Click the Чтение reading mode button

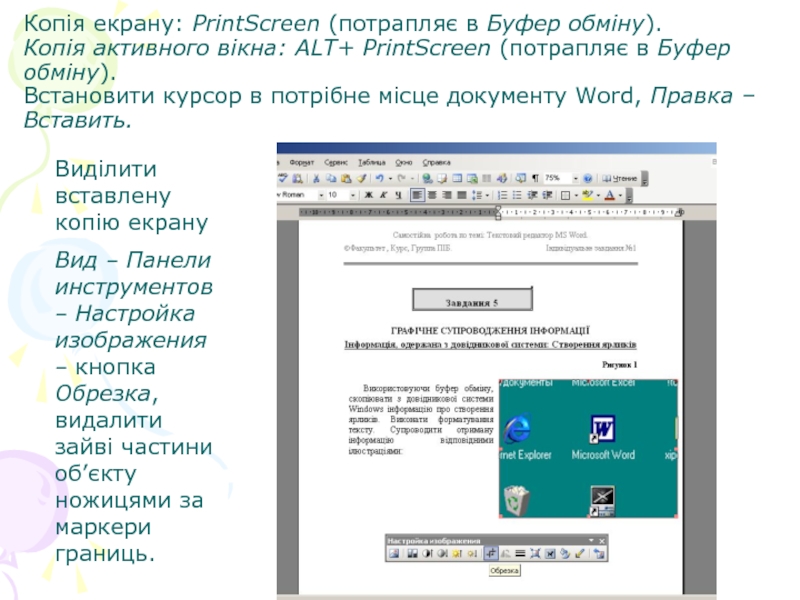[619, 178]
